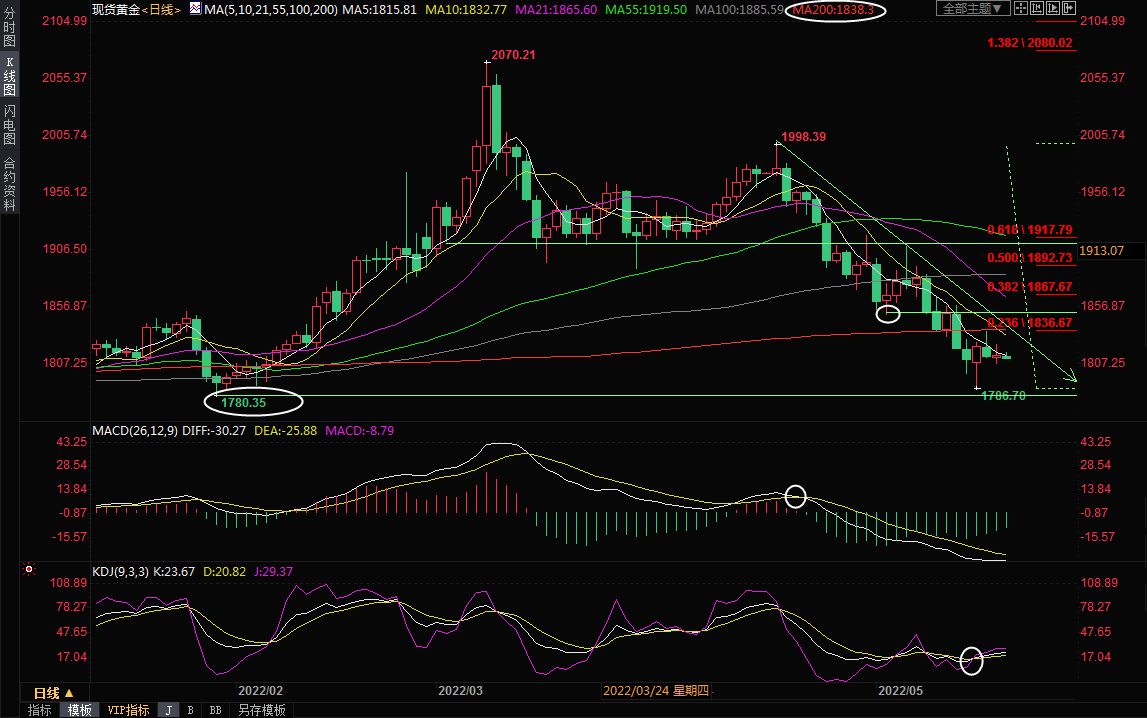Viewport: 1147px width, 718px height.
Task: Open the 合约资料 side tab
Action: 9,183
